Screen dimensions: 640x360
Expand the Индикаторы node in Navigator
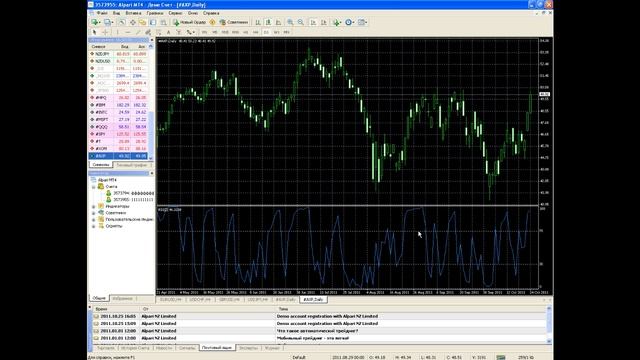click(94, 207)
